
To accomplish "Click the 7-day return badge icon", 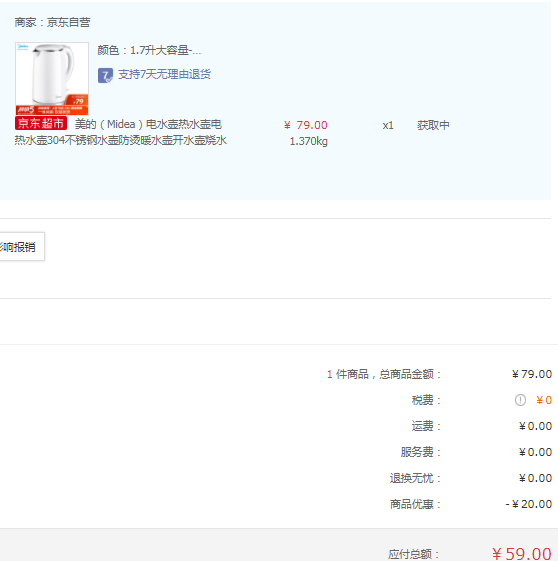I will click(105, 75).
